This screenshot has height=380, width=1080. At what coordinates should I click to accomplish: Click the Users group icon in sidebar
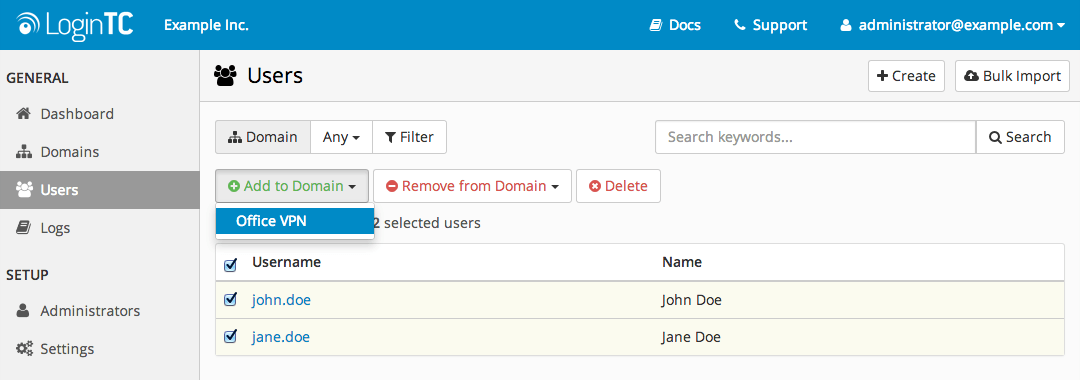[24, 189]
